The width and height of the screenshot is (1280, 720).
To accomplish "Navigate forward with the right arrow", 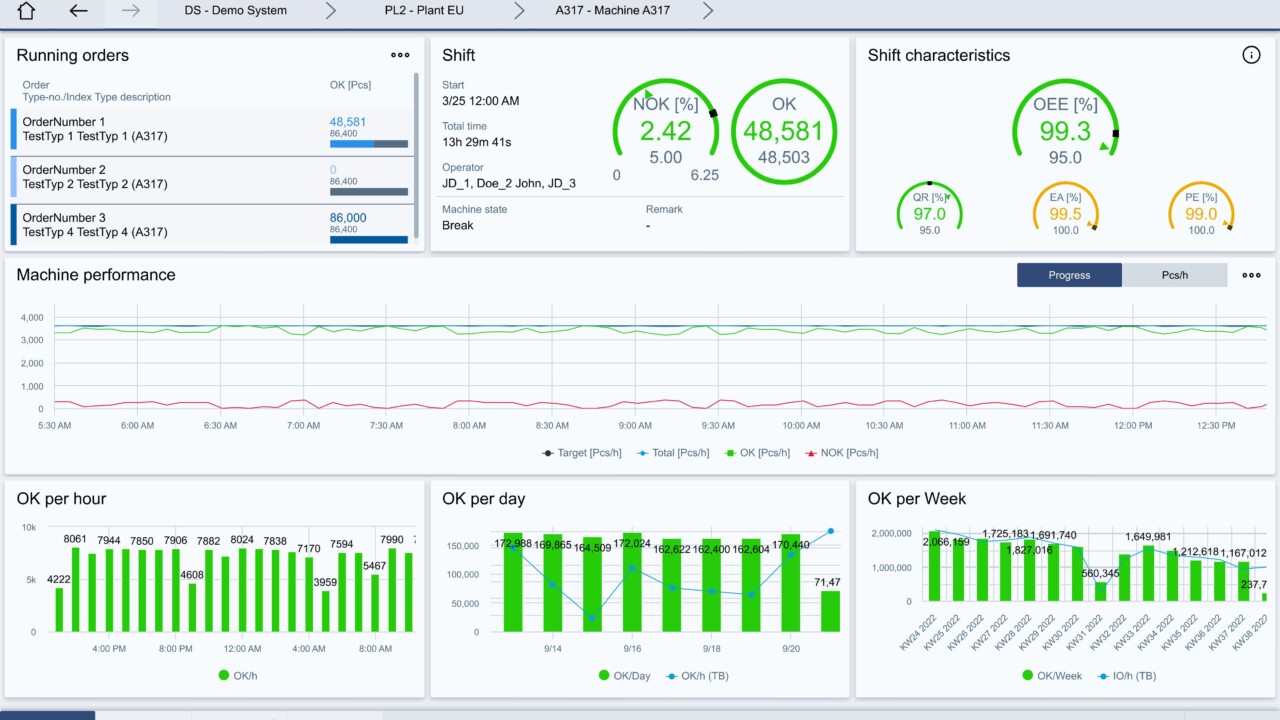I will [130, 11].
